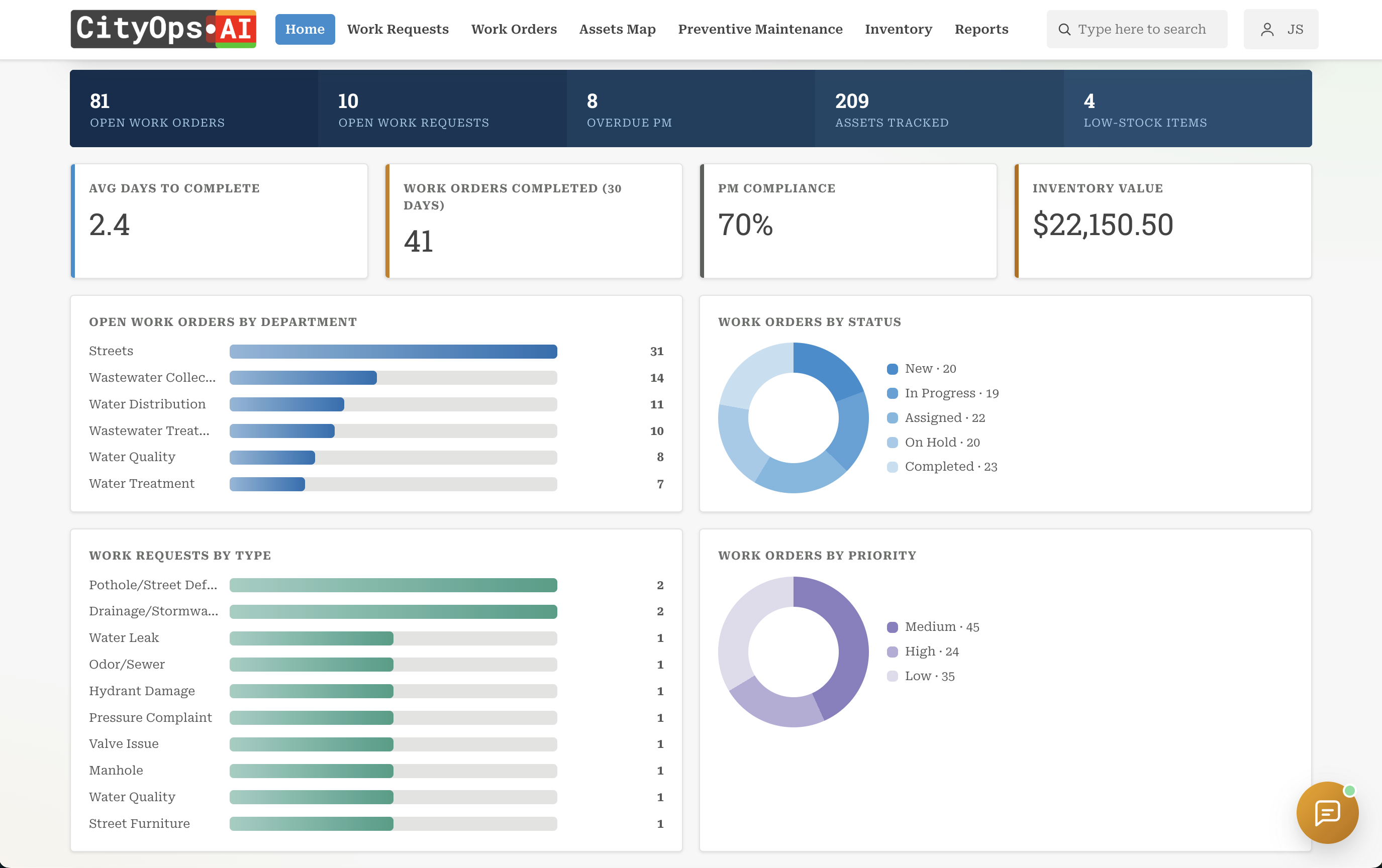The width and height of the screenshot is (1382, 868).
Task: Focus the Type here to search field
Action: [1136, 29]
